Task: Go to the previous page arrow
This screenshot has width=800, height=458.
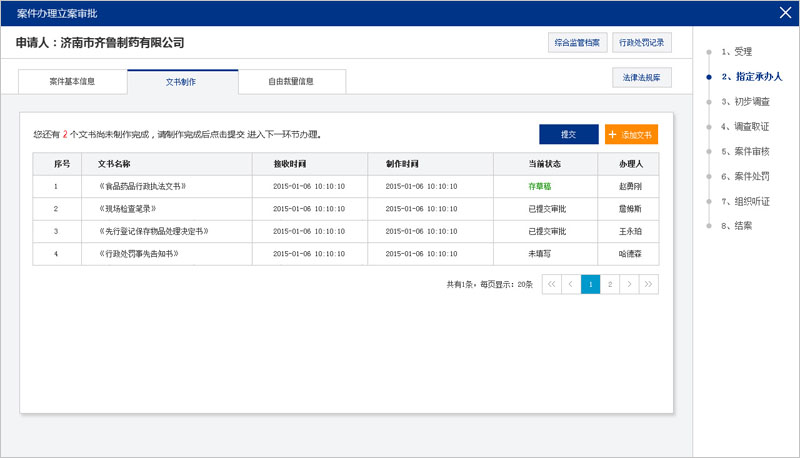Action: tap(571, 284)
